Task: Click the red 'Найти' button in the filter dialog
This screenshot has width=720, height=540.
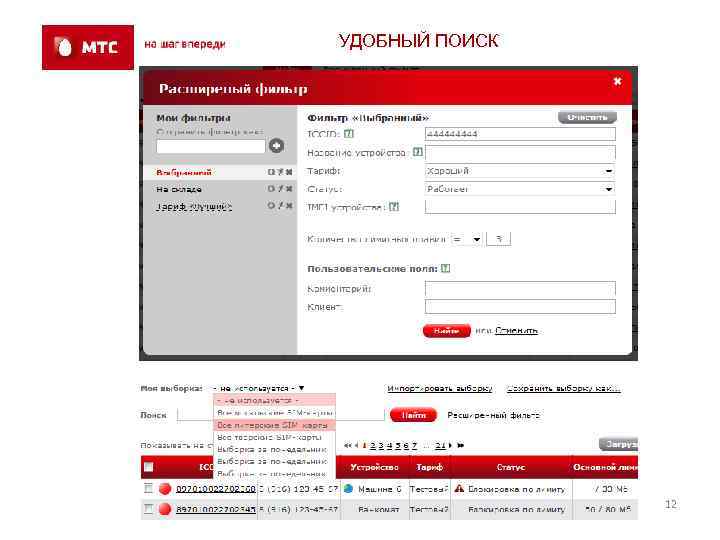Action: (x=446, y=331)
